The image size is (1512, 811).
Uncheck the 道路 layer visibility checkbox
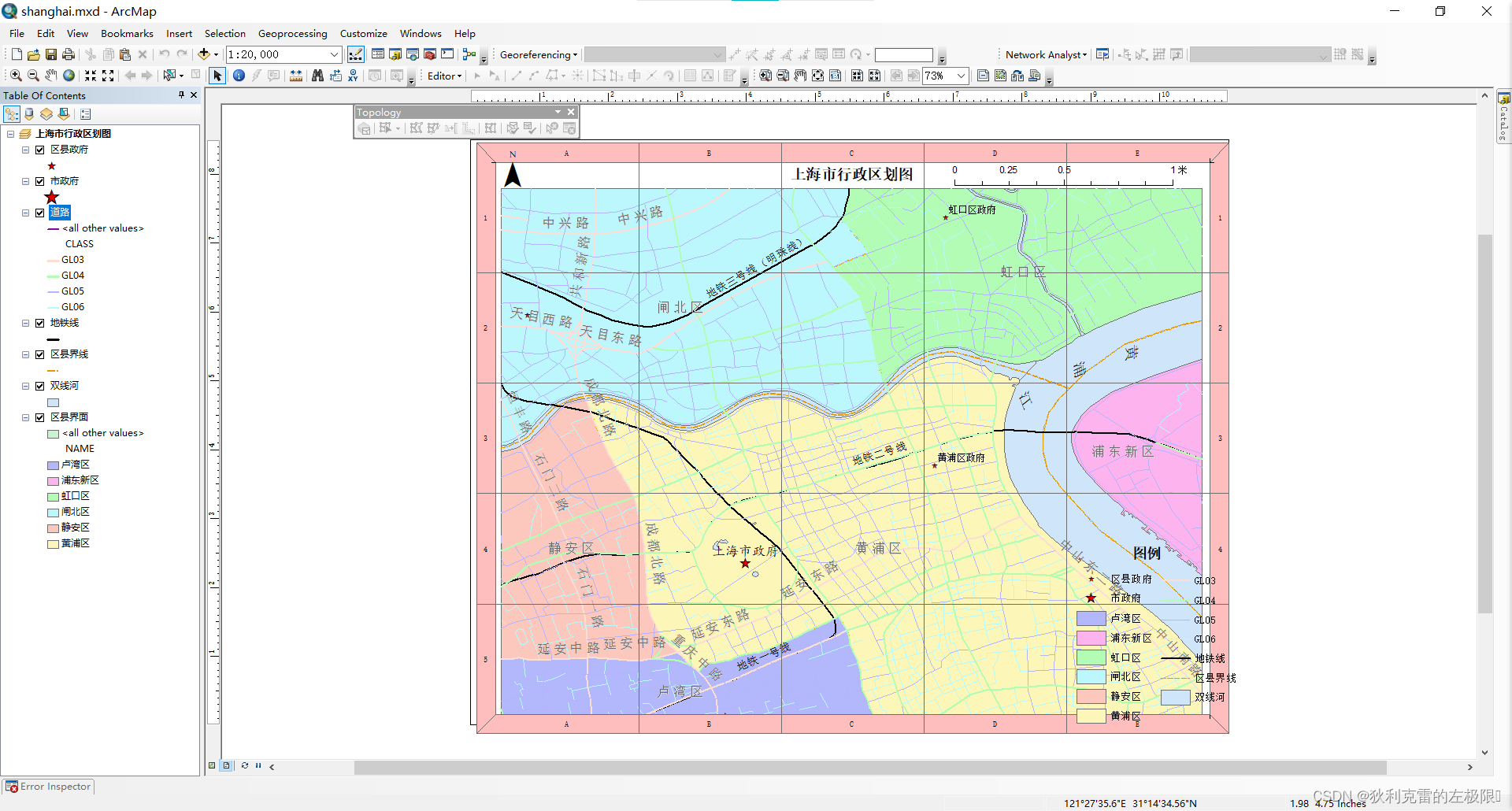click(x=39, y=212)
